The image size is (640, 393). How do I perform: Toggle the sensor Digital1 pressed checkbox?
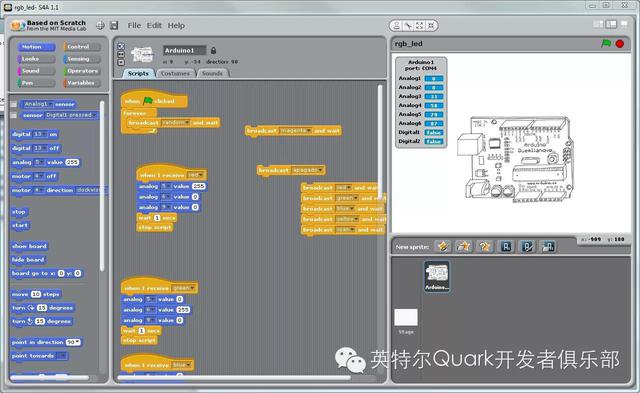pyautogui.click(x=13, y=115)
